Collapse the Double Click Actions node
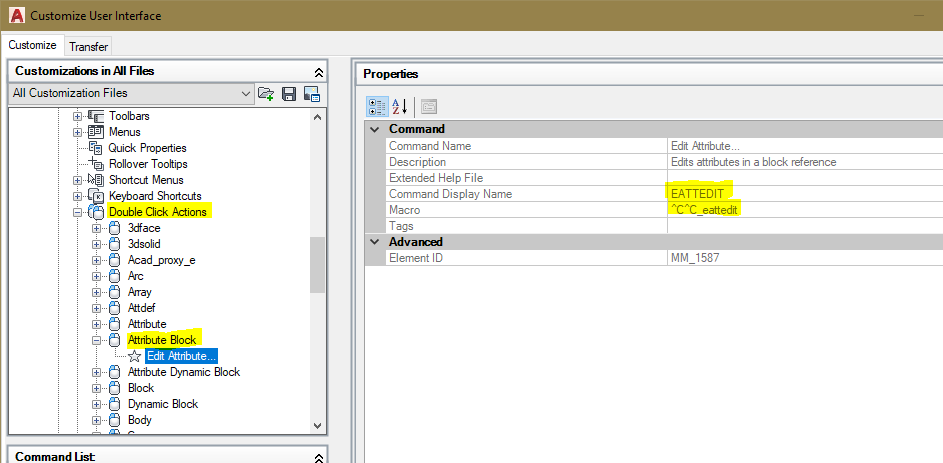This screenshot has height=463, width=943. click(x=77, y=212)
